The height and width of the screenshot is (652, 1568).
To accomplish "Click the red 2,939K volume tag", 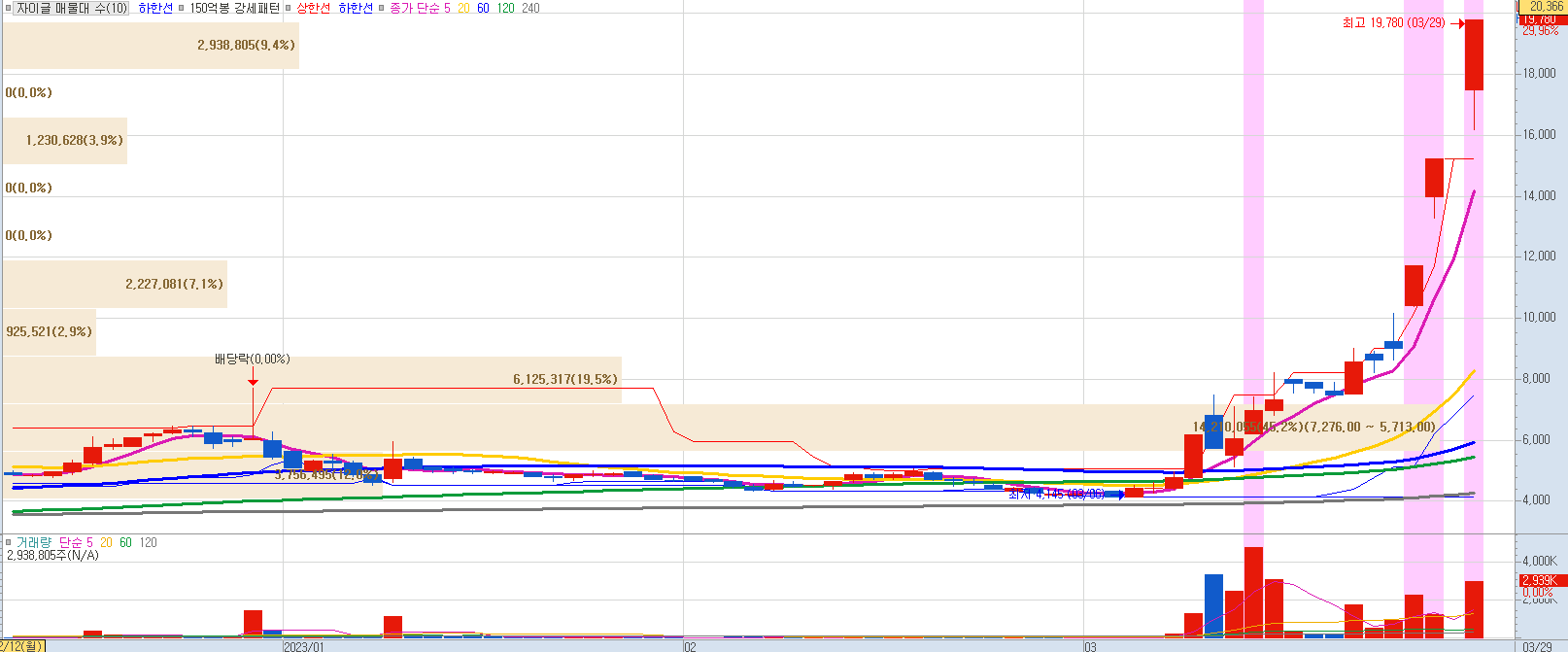I will pos(1543,580).
